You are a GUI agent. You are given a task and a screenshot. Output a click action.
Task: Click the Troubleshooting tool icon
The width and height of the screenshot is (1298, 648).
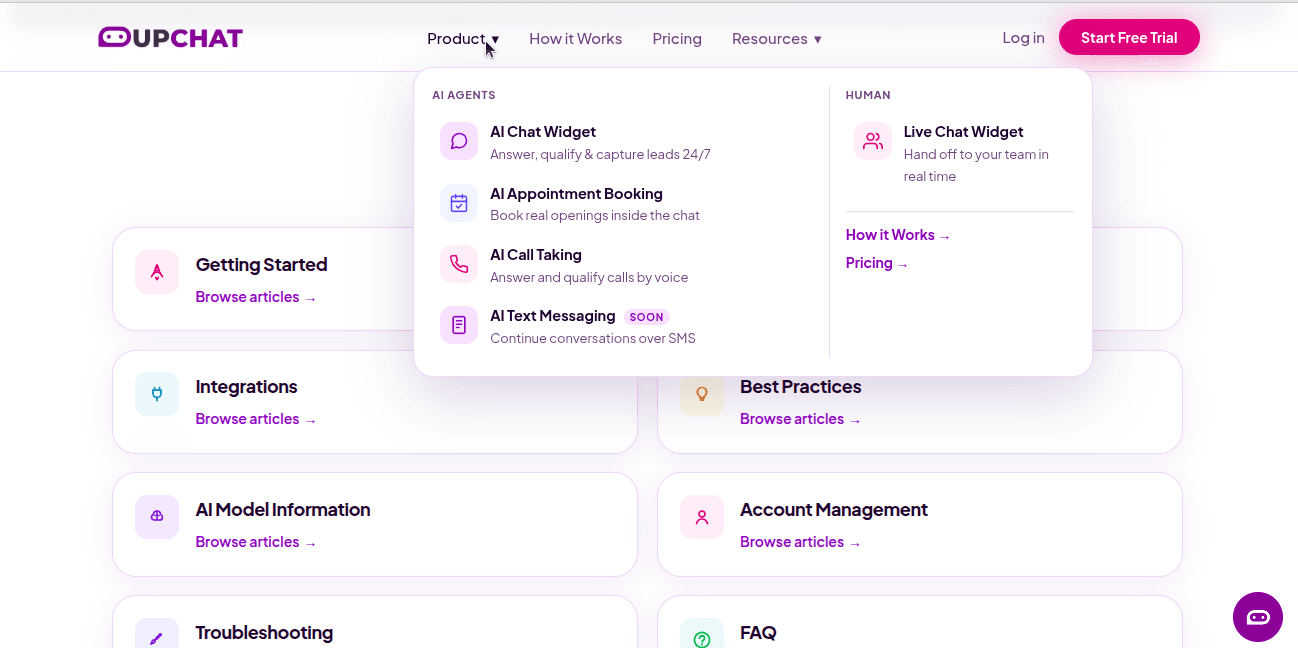coord(157,634)
